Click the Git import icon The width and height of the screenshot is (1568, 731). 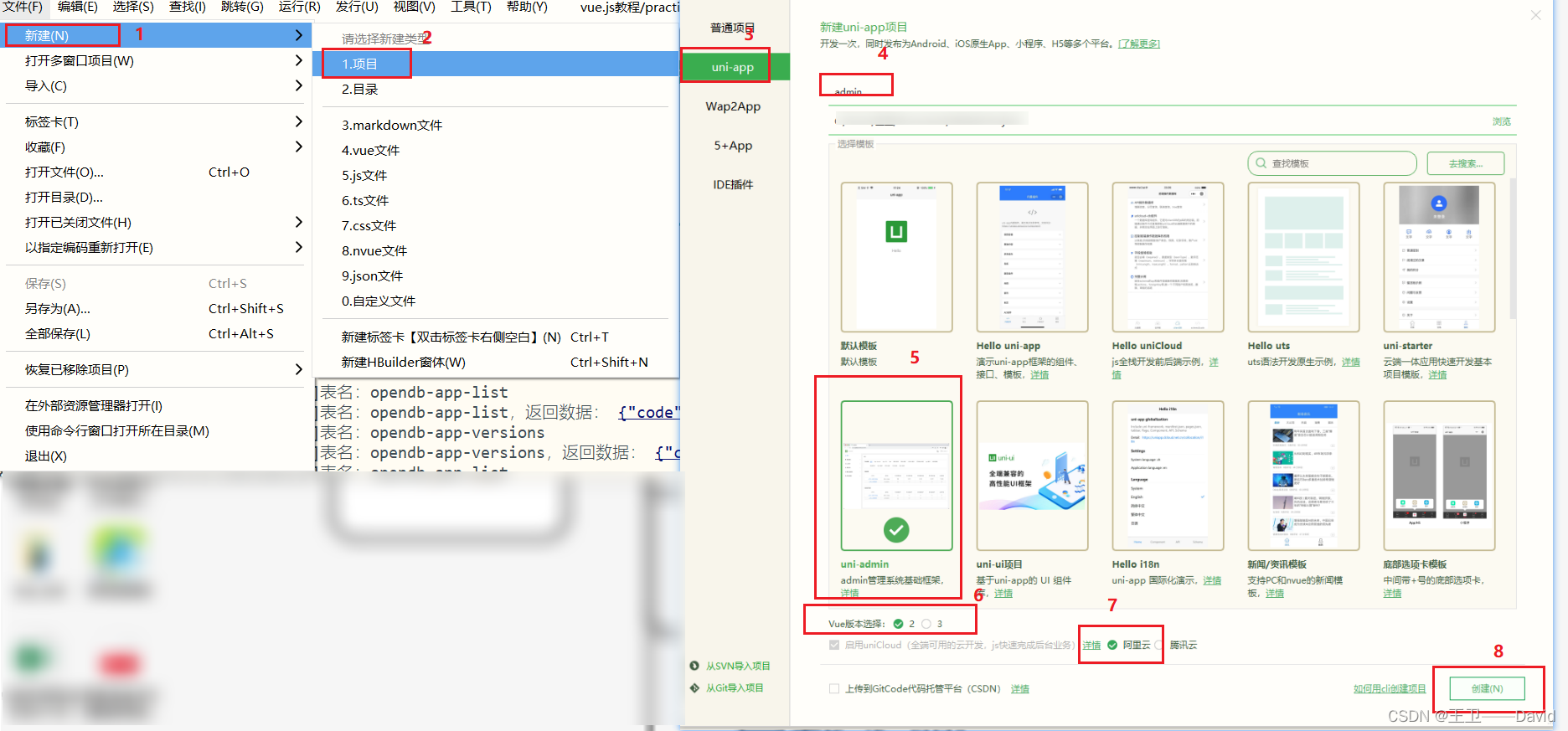tap(694, 687)
